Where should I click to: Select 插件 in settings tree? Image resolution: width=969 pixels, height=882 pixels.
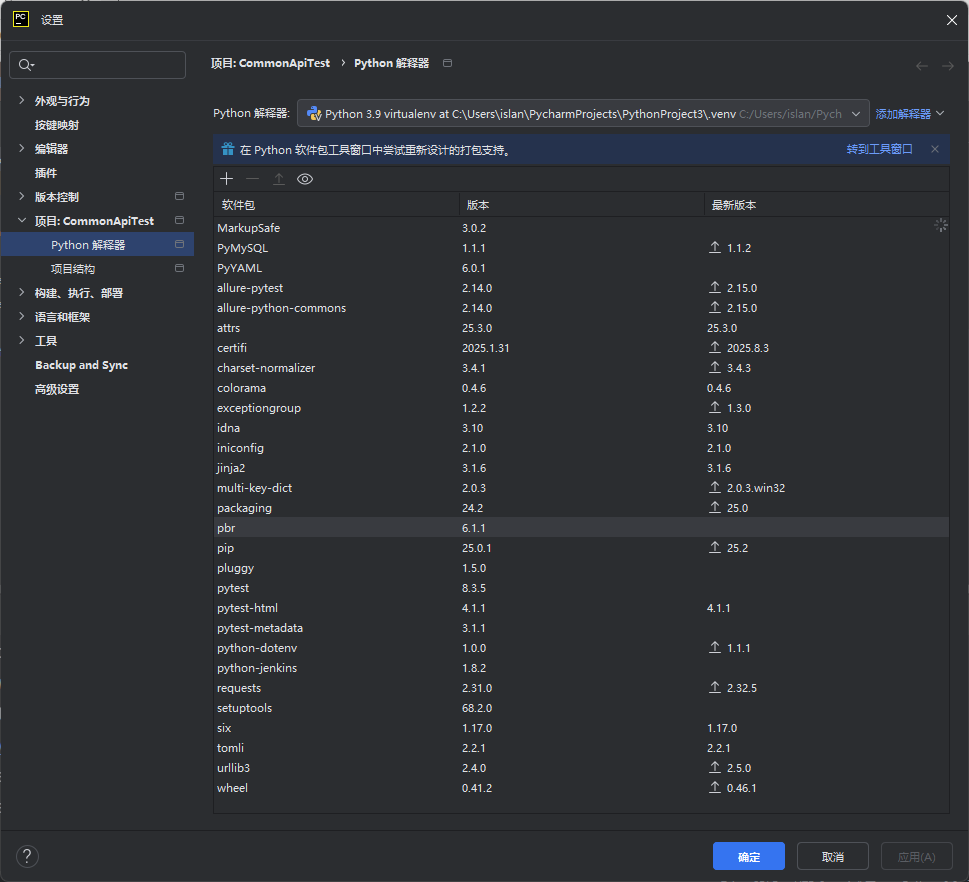pos(46,173)
